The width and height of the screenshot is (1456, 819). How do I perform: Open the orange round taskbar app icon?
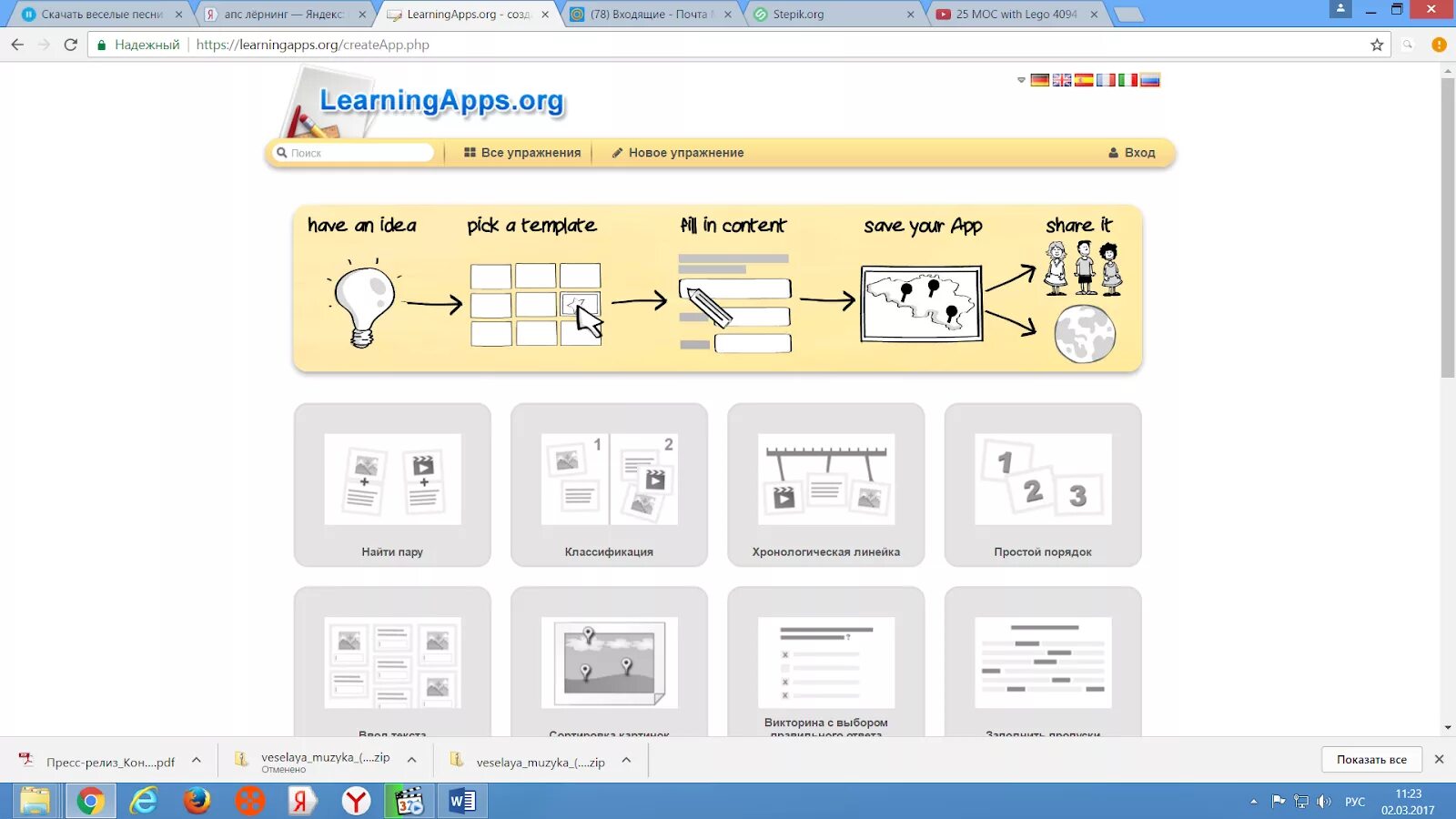(249, 801)
